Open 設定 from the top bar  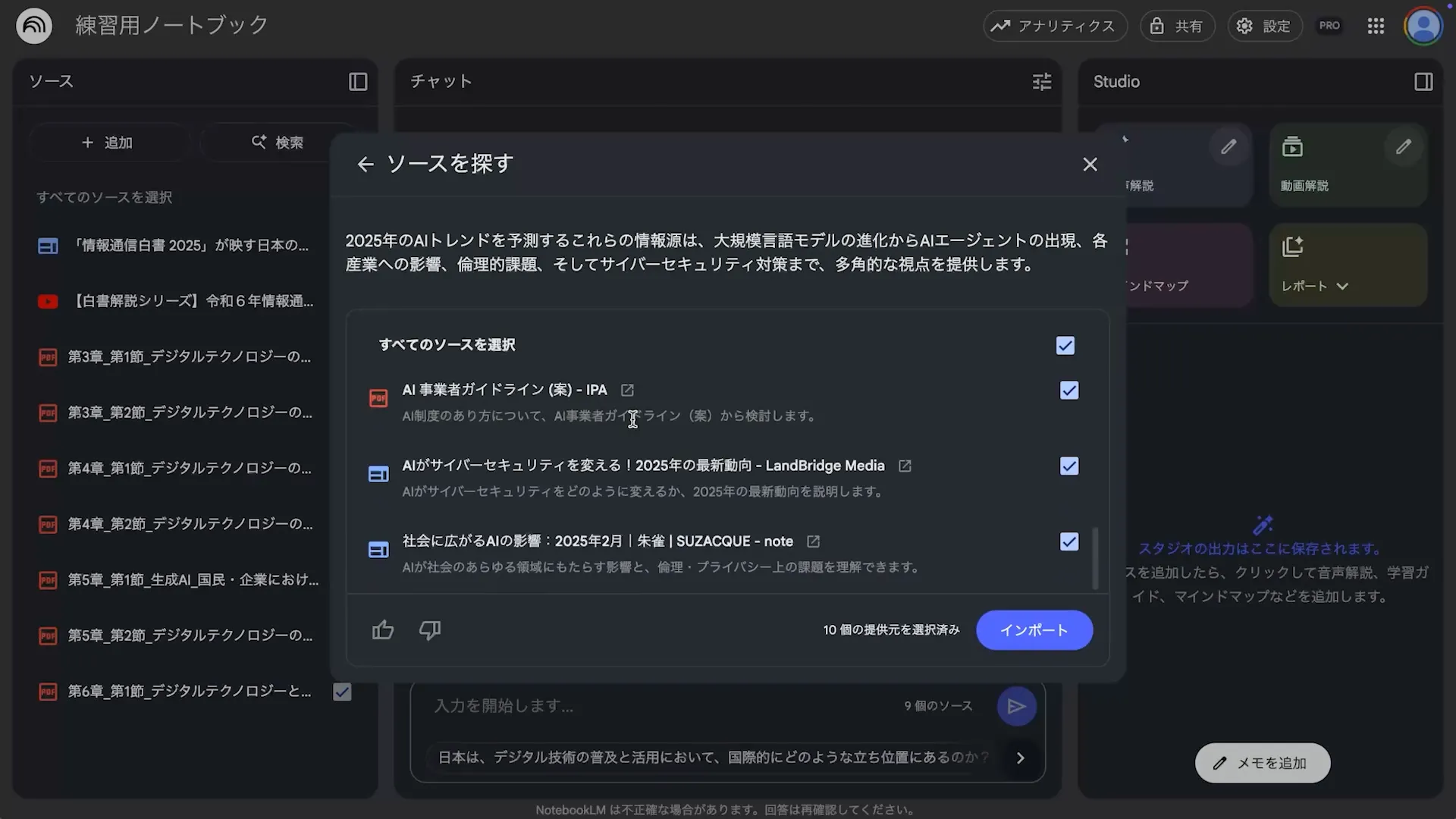pyautogui.click(x=1264, y=25)
